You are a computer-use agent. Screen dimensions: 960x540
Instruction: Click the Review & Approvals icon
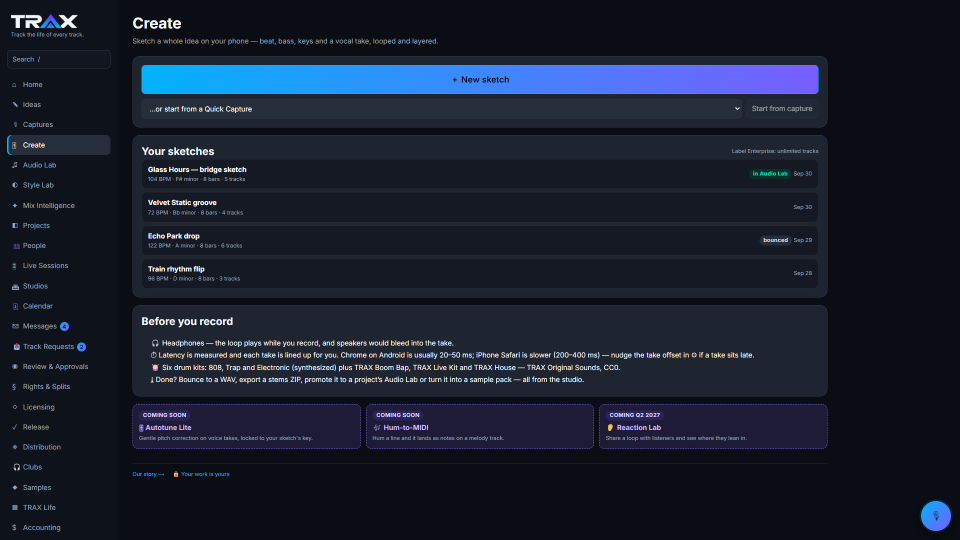(15, 367)
